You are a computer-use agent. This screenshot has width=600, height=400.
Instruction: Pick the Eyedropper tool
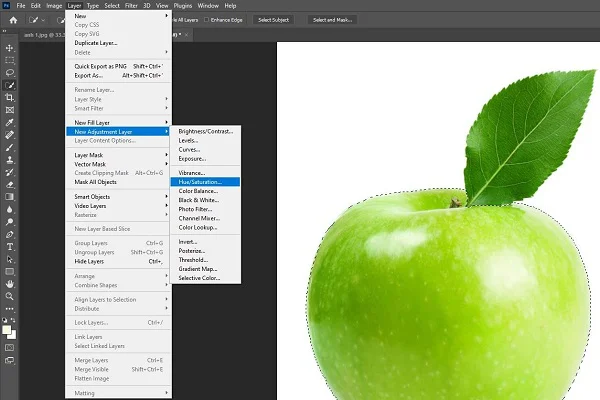pos(10,121)
